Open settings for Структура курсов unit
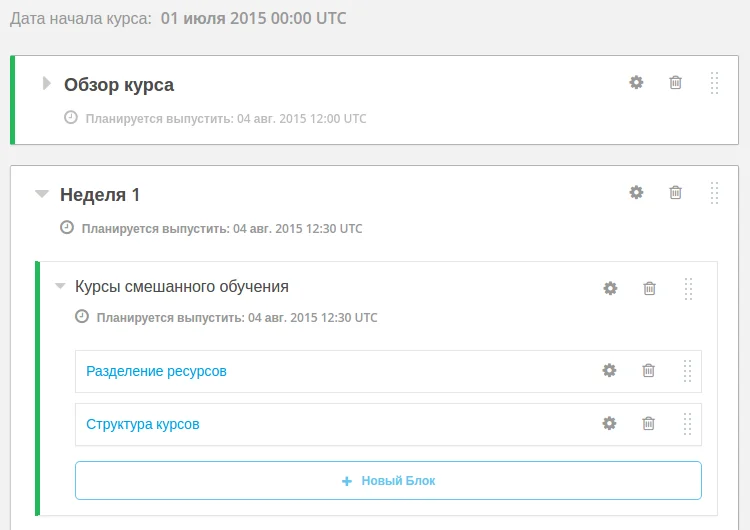Screen dimensions: 750x530 coord(609,423)
